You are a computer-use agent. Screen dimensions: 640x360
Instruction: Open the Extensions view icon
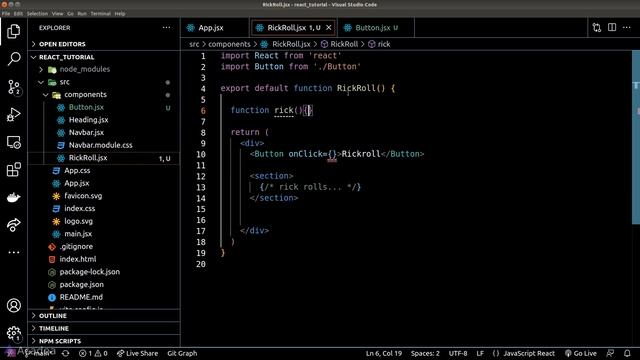pos(13,170)
